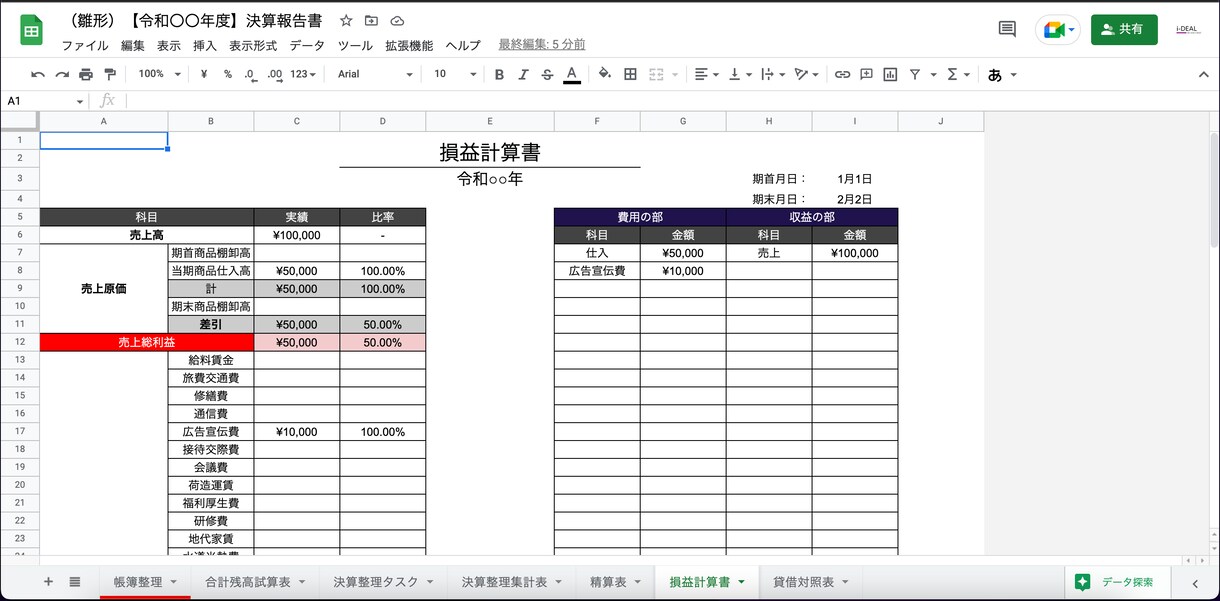This screenshot has width=1220, height=601.
Task: Open comment history icon
Action: coord(1007,29)
